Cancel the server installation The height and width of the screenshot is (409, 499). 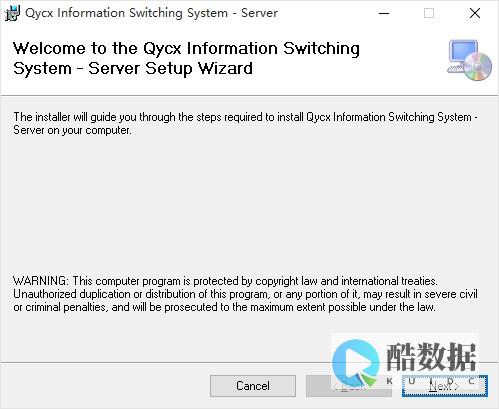tap(253, 386)
